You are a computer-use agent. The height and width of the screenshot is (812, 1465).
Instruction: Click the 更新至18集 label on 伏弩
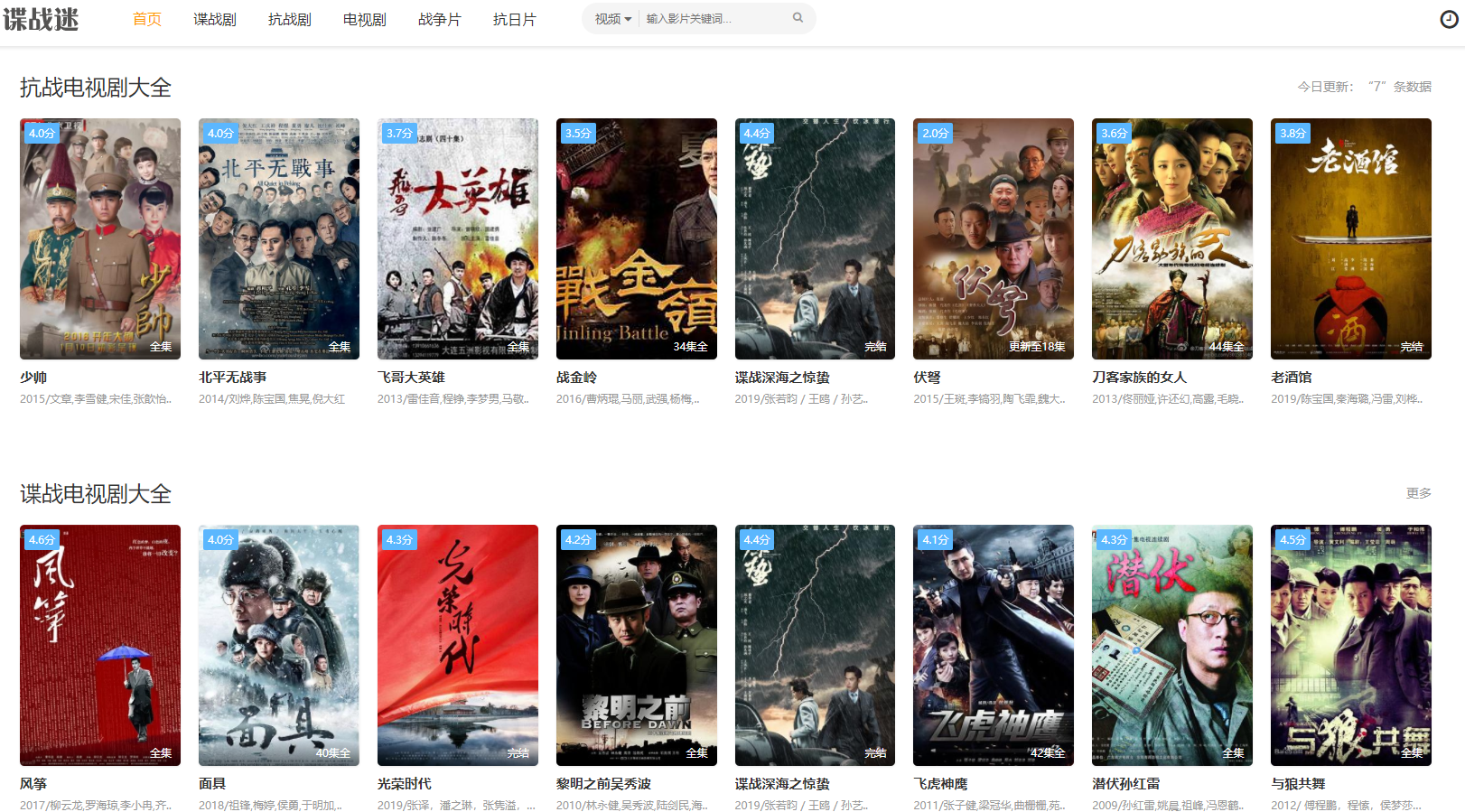pyautogui.click(x=1037, y=347)
